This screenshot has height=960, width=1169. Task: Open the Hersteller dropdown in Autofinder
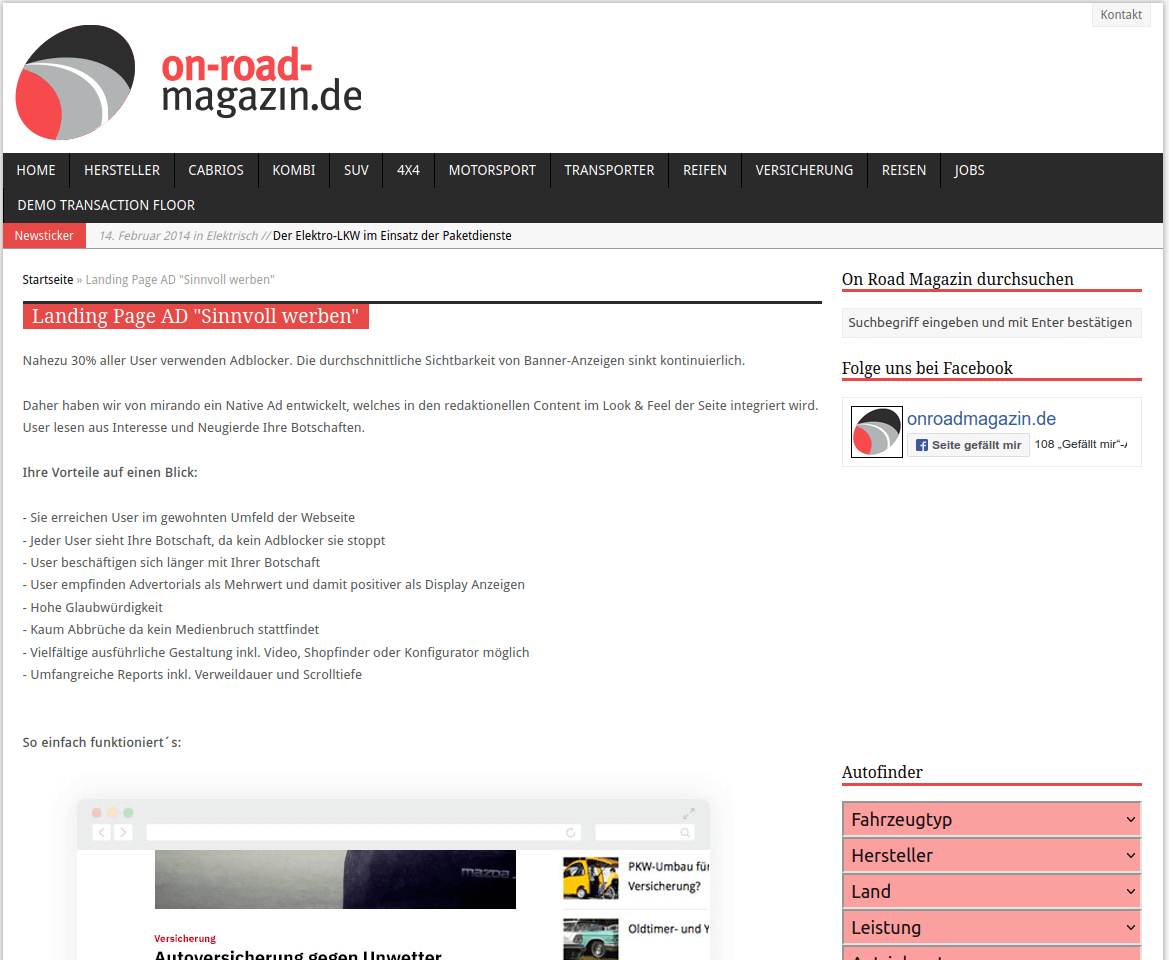[x=991, y=856]
